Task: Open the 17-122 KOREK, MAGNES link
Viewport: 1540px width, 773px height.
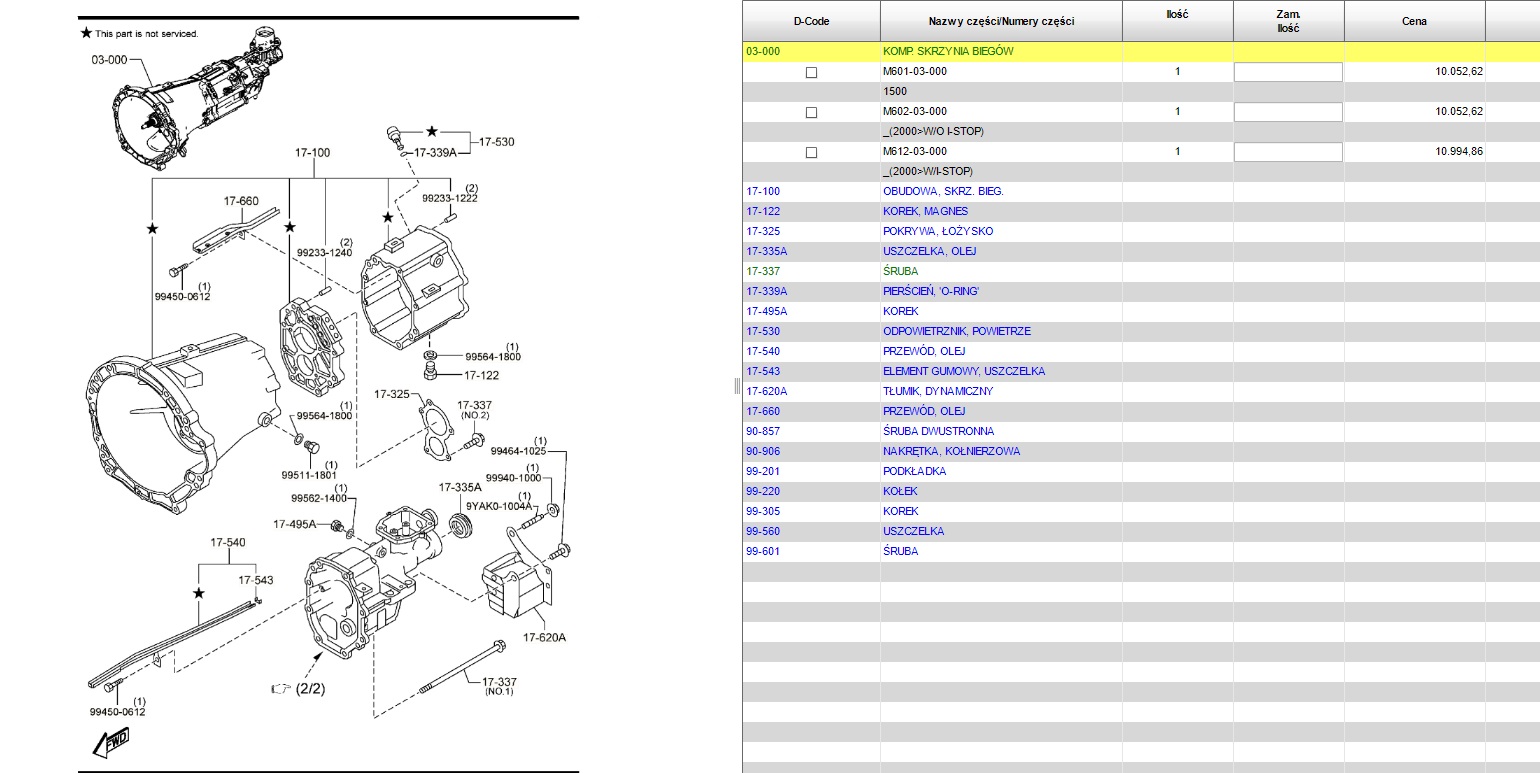Action: (x=925, y=211)
